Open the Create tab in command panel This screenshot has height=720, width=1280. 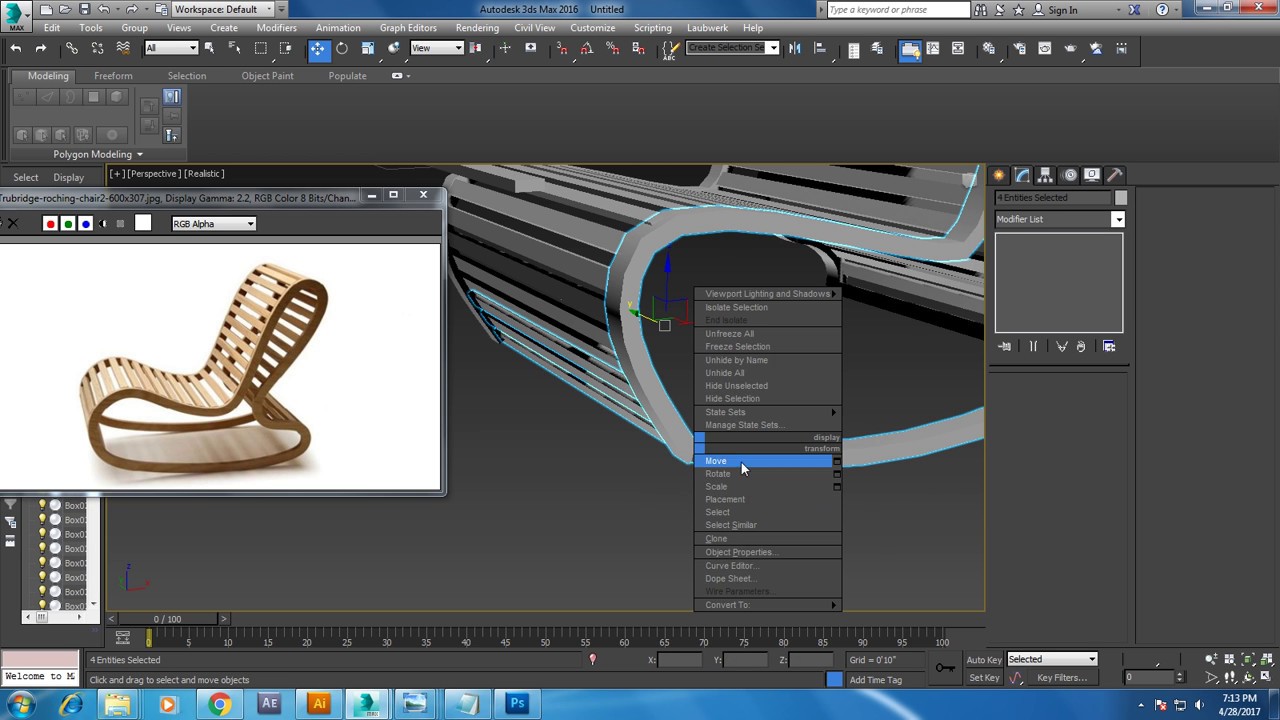pyautogui.click(x=999, y=175)
